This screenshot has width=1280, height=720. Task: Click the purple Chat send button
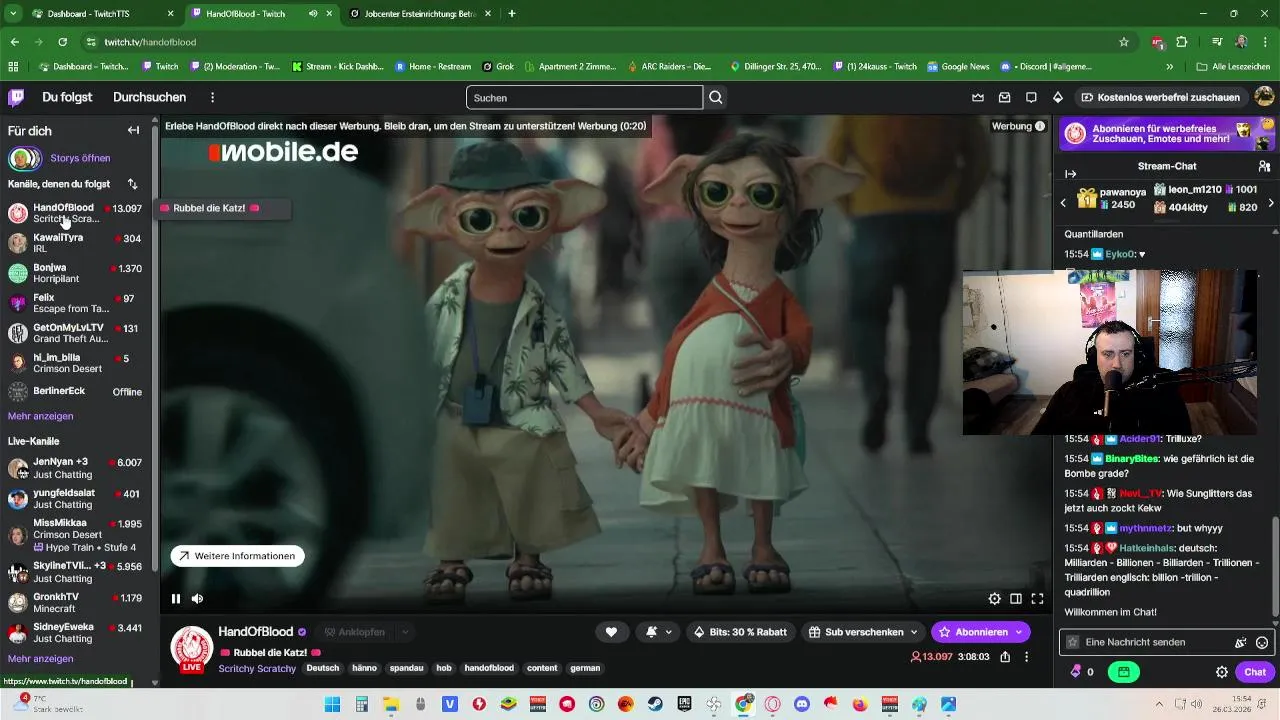(x=1255, y=672)
